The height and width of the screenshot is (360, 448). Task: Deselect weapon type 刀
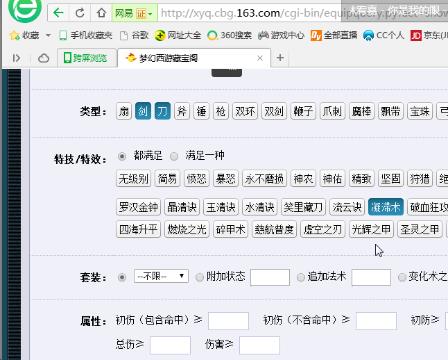(x=162, y=111)
